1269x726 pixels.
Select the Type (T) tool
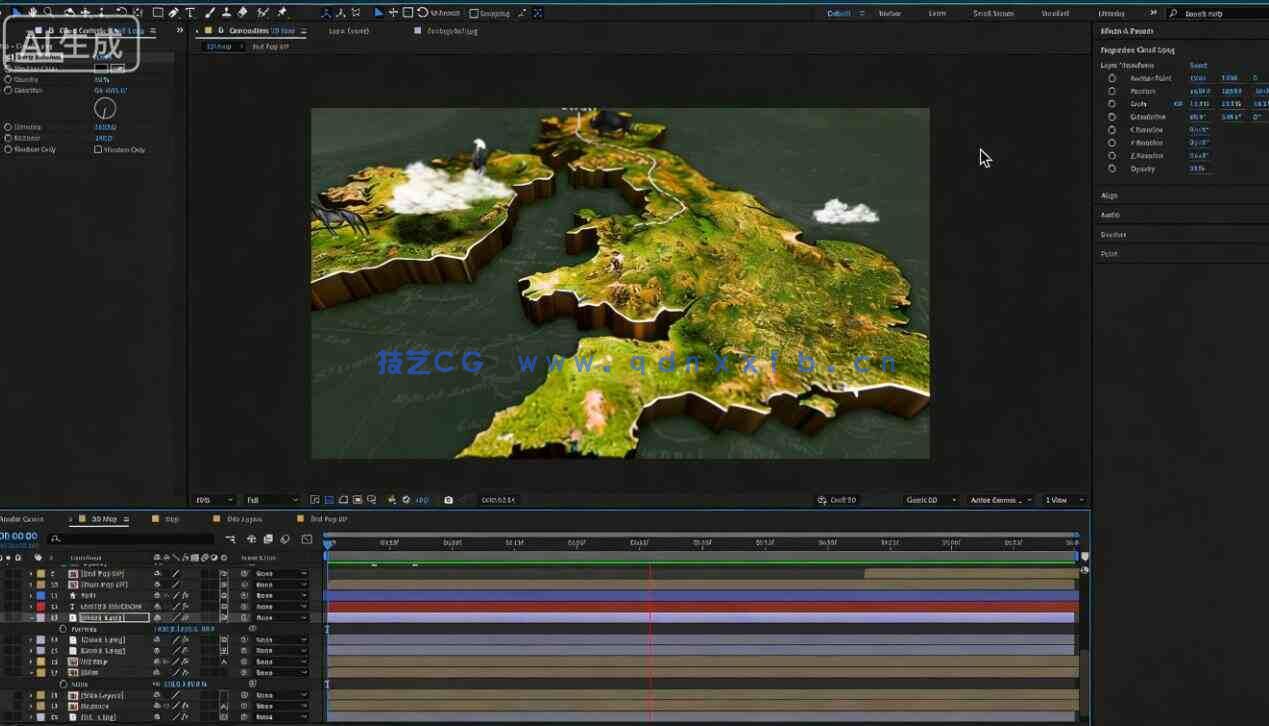point(190,12)
